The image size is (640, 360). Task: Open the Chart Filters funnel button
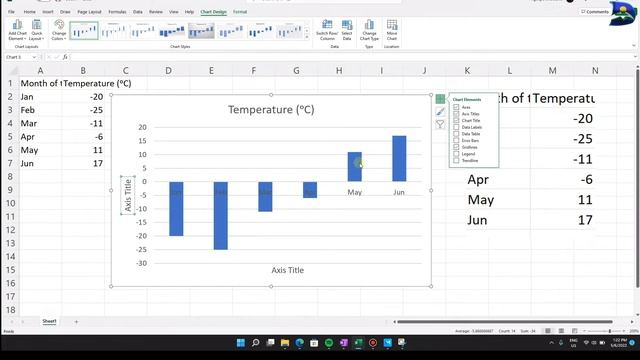tap(440, 124)
